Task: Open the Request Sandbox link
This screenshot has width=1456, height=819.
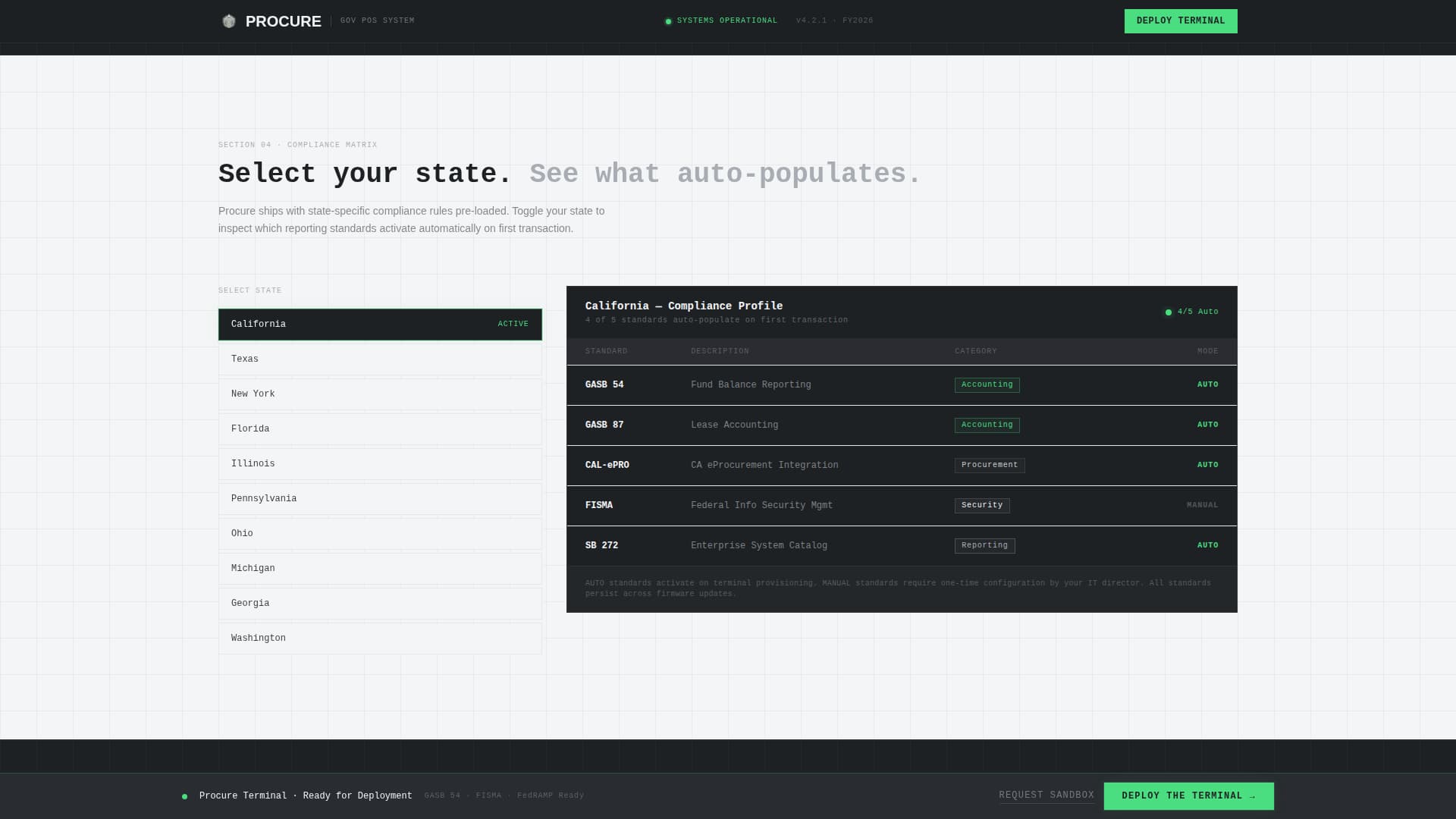Action: click(1046, 795)
